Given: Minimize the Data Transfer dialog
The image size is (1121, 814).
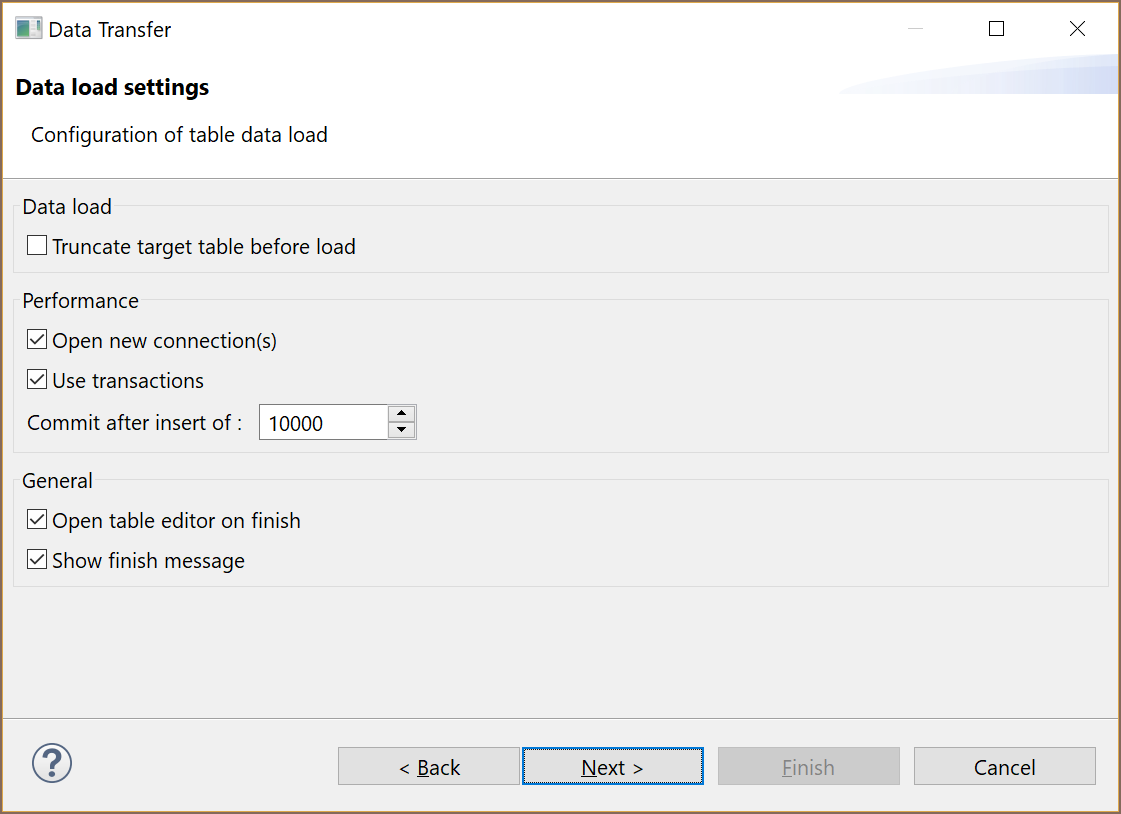Looking at the screenshot, I should tap(915, 29).
